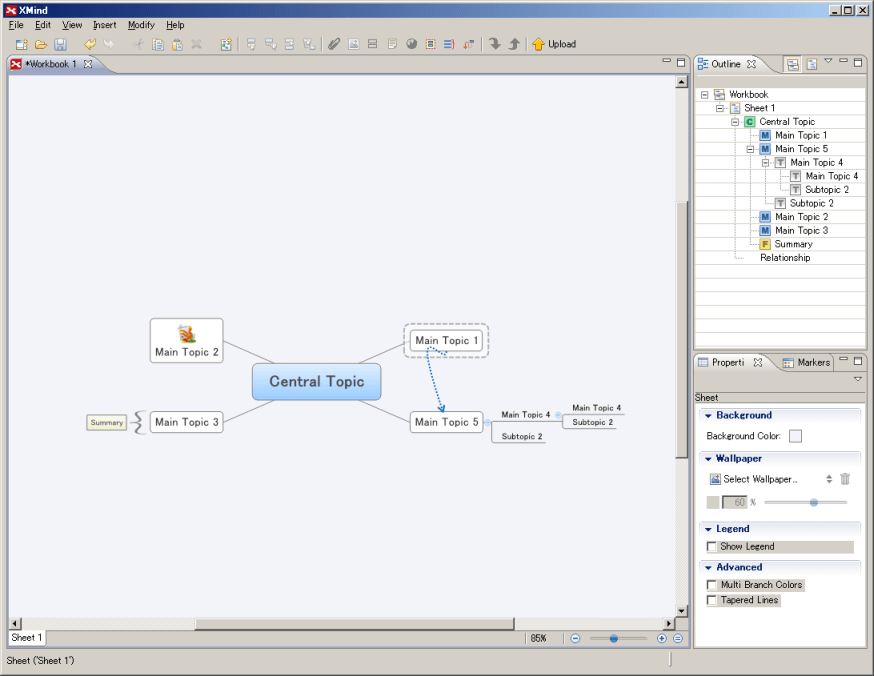Click the zoom in plus icon
The width and height of the screenshot is (874, 676).
[x=661, y=638]
